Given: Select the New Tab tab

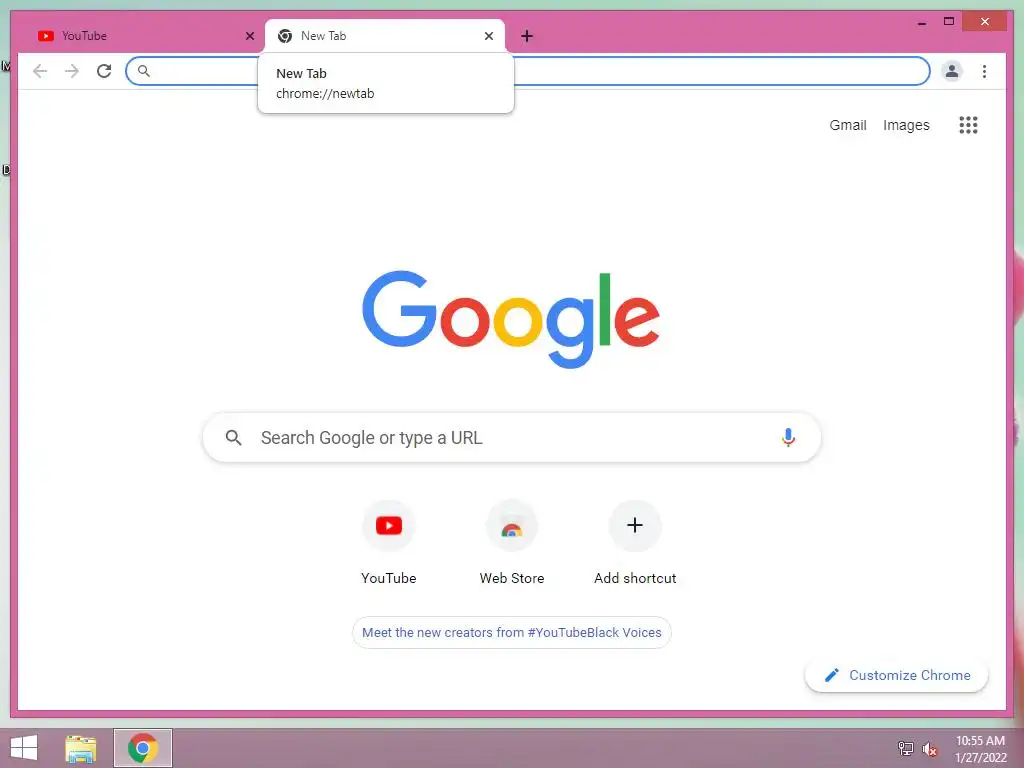Looking at the screenshot, I should click(x=384, y=36).
